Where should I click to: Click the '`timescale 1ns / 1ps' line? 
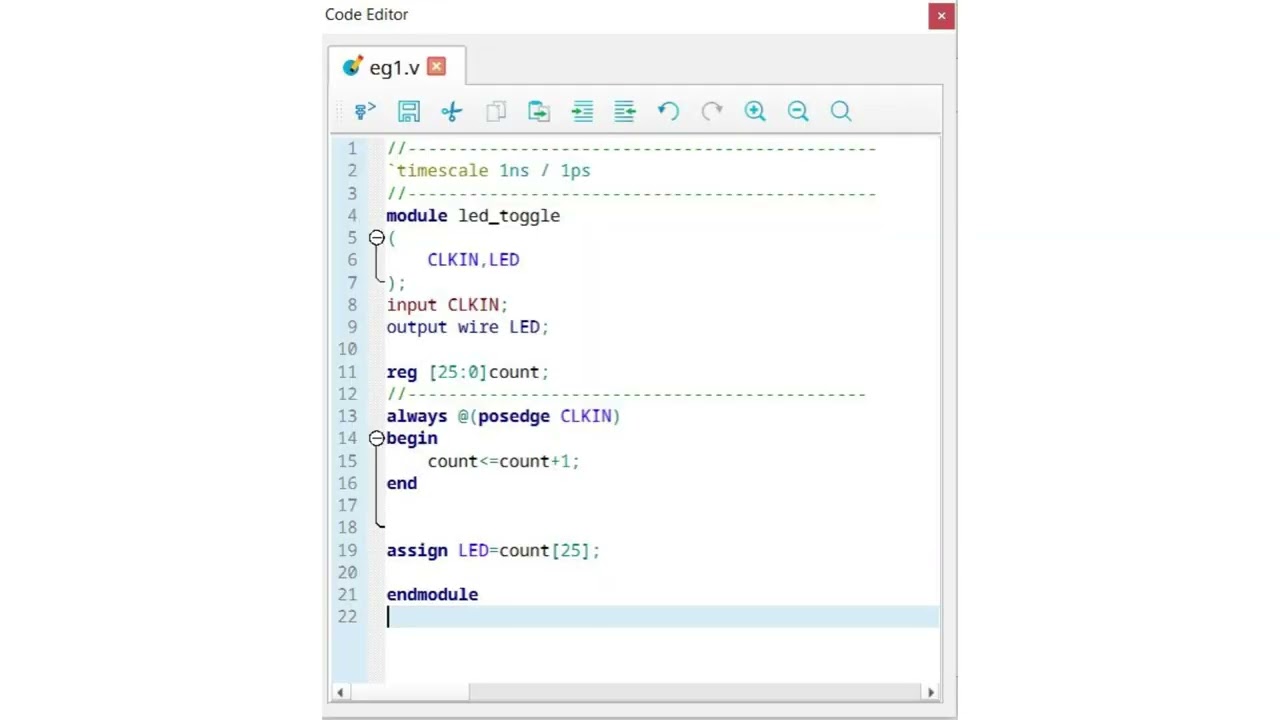click(x=489, y=171)
